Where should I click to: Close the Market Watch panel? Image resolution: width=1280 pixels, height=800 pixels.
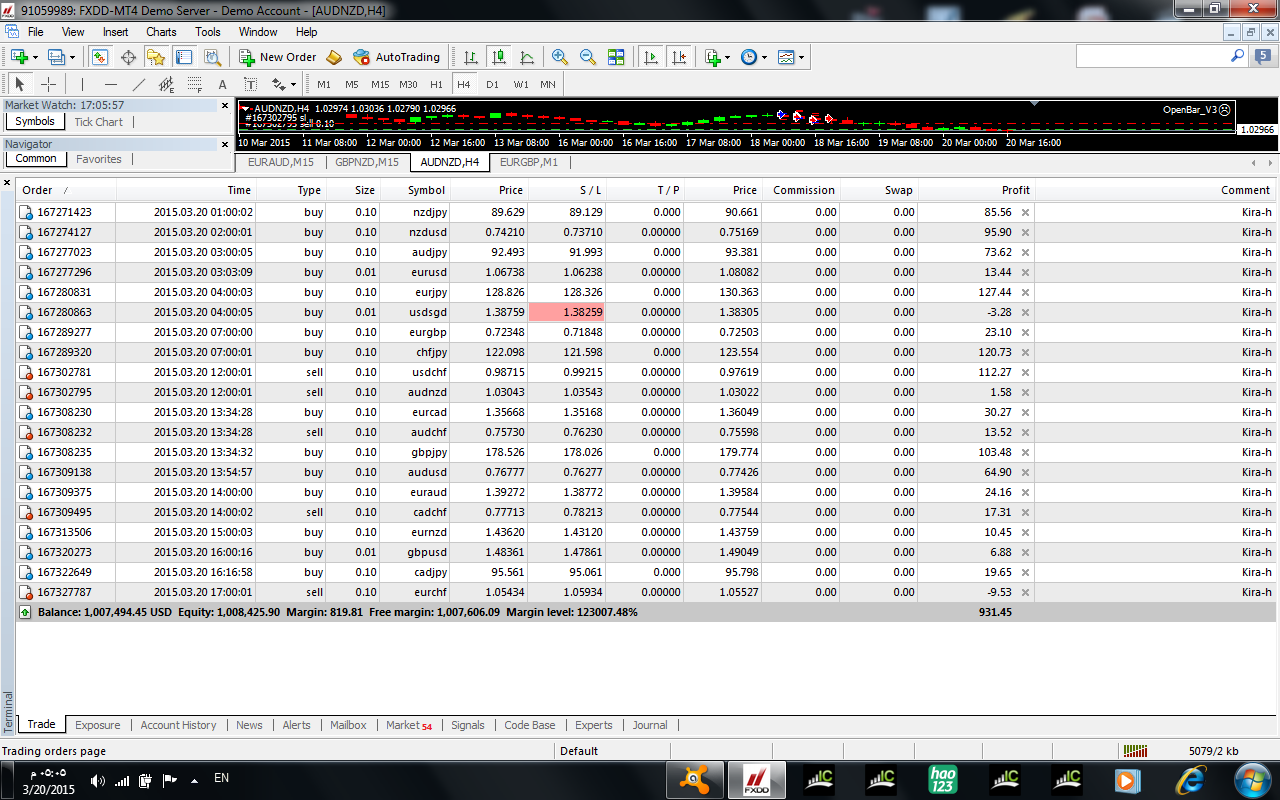[225, 105]
